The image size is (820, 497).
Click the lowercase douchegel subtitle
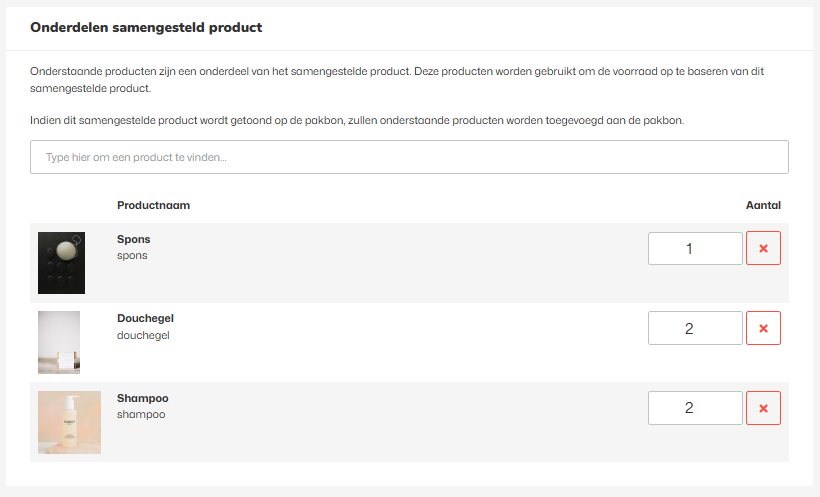coord(143,335)
